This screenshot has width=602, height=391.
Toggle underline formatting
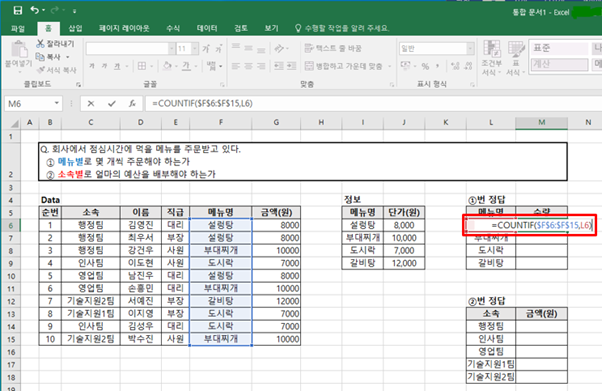click(x=117, y=66)
